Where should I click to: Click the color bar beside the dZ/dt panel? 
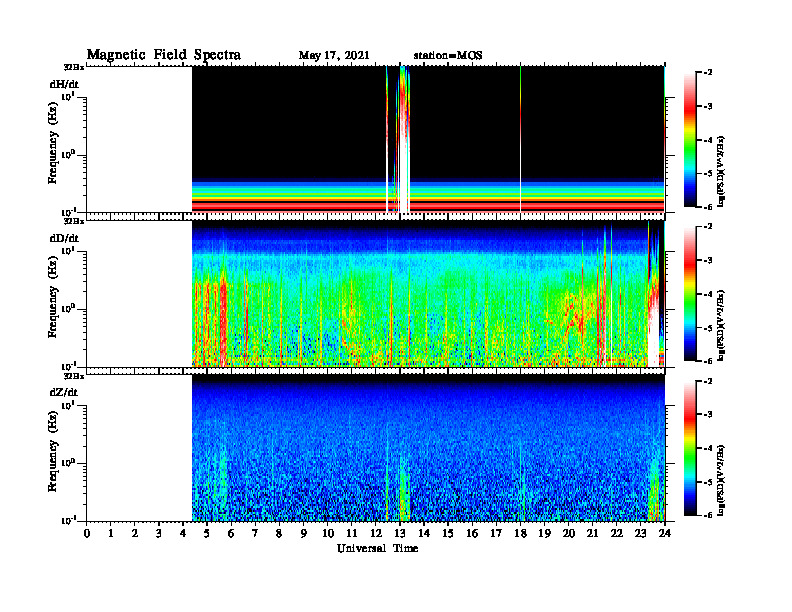tap(690, 448)
